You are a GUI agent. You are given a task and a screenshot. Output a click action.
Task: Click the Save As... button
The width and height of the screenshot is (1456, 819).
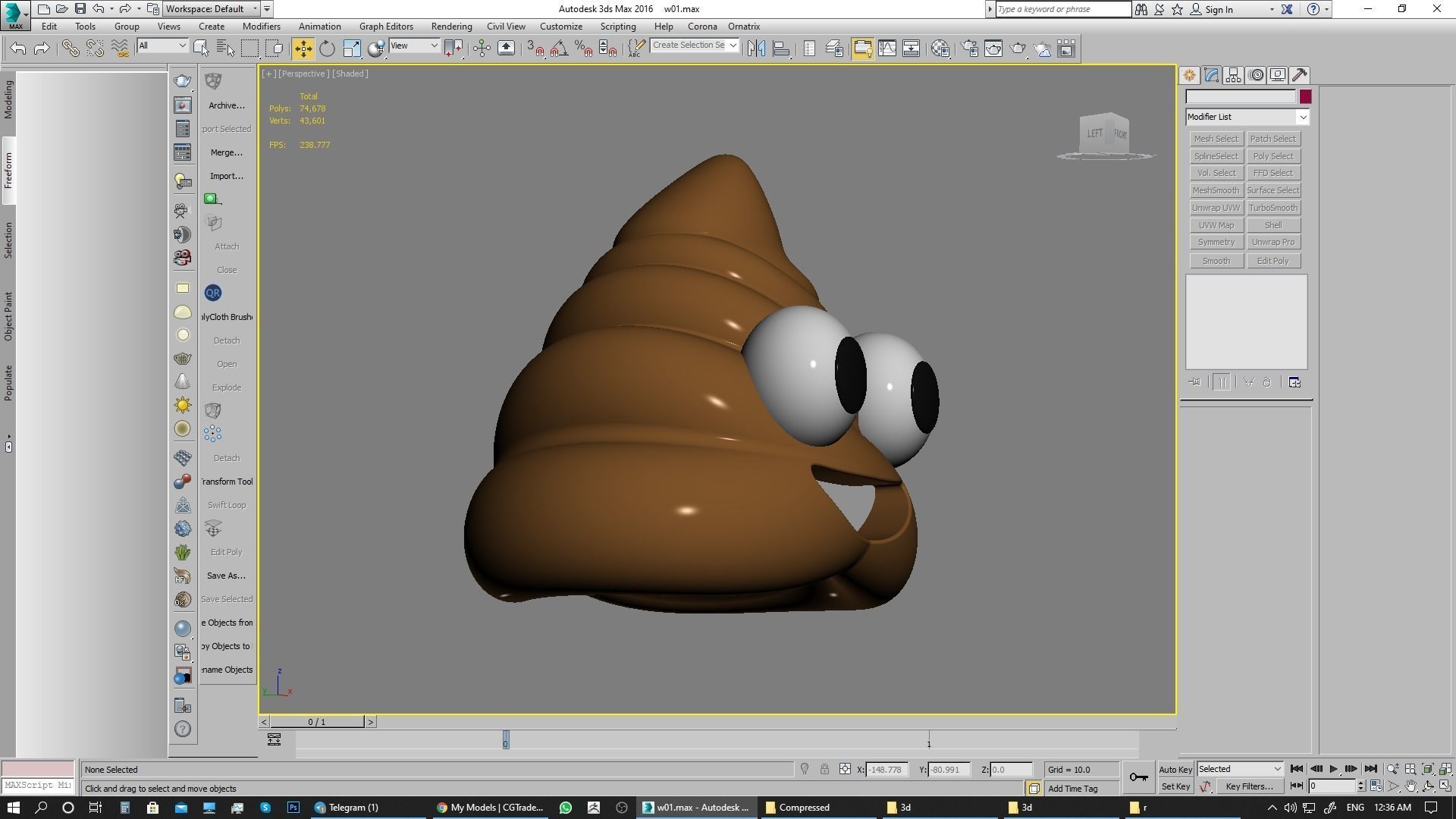point(227,576)
